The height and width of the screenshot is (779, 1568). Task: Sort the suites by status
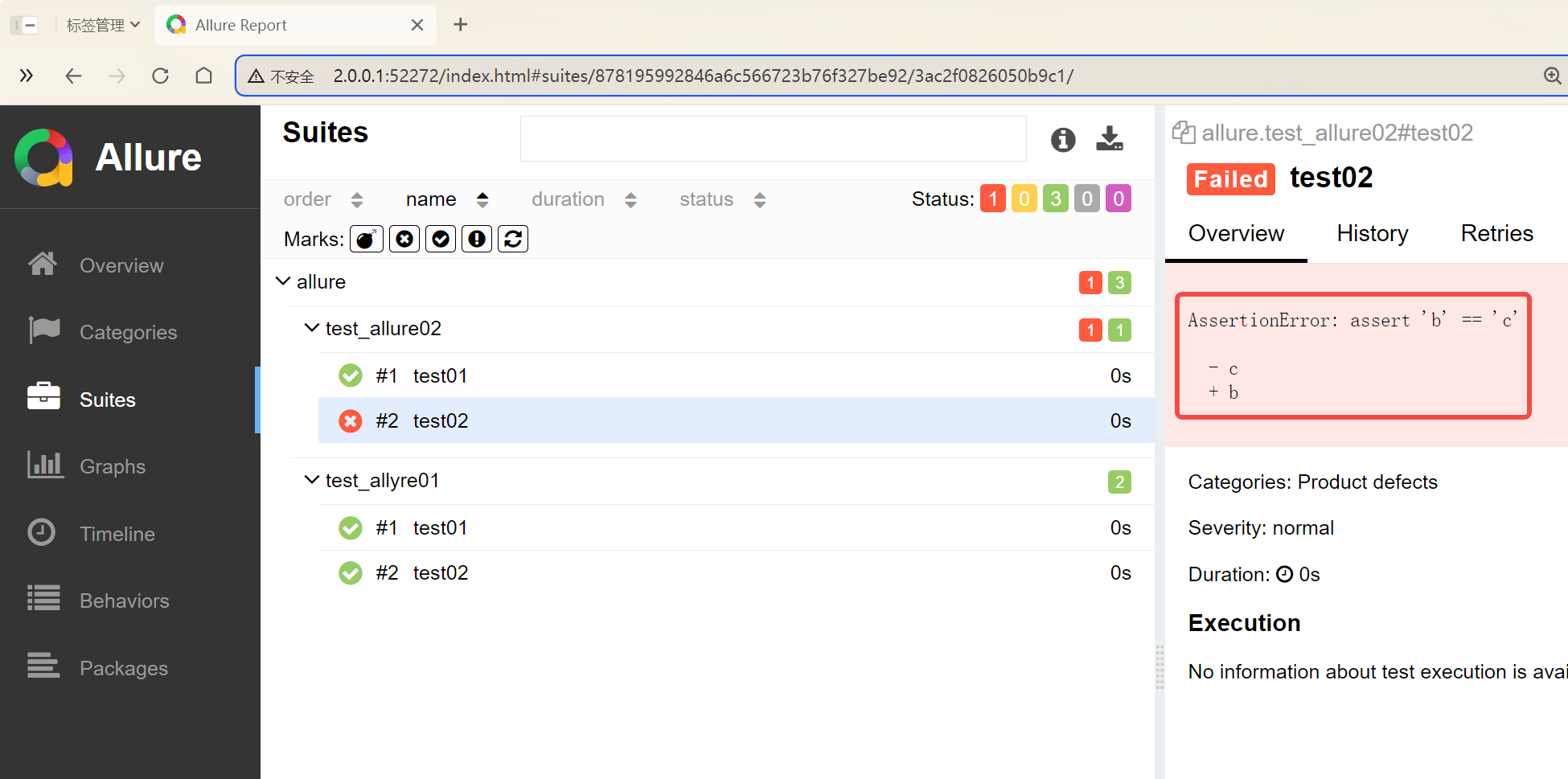pyautogui.click(x=723, y=199)
